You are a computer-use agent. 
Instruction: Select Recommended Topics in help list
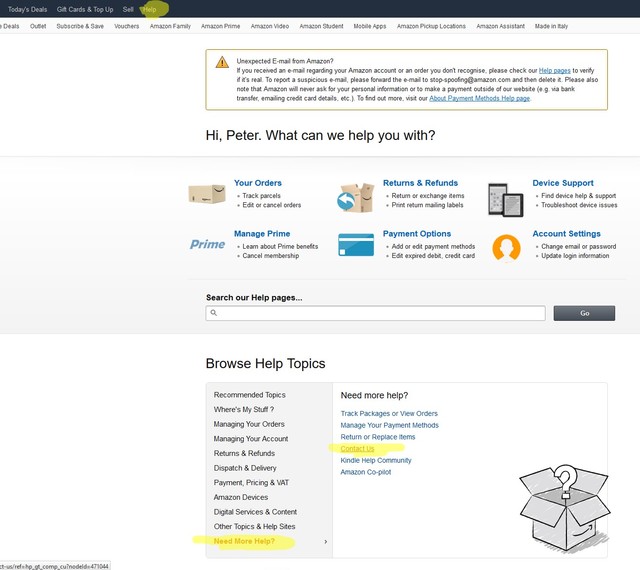(x=249, y=395)
